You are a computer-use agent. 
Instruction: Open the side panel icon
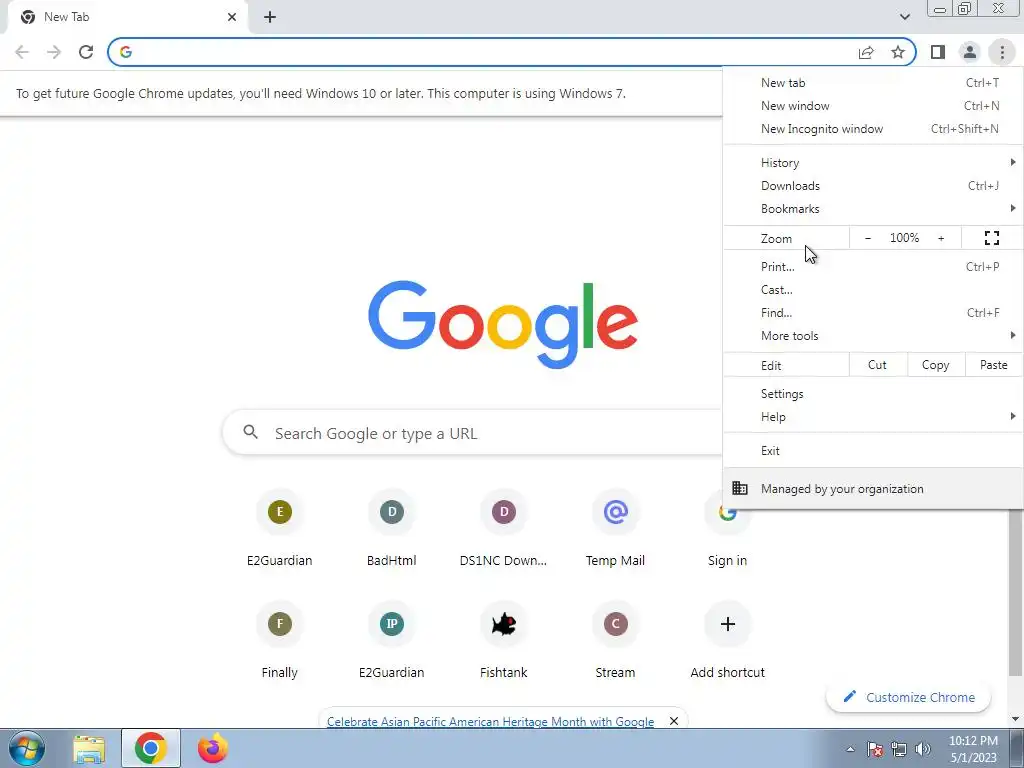point(938,52)
